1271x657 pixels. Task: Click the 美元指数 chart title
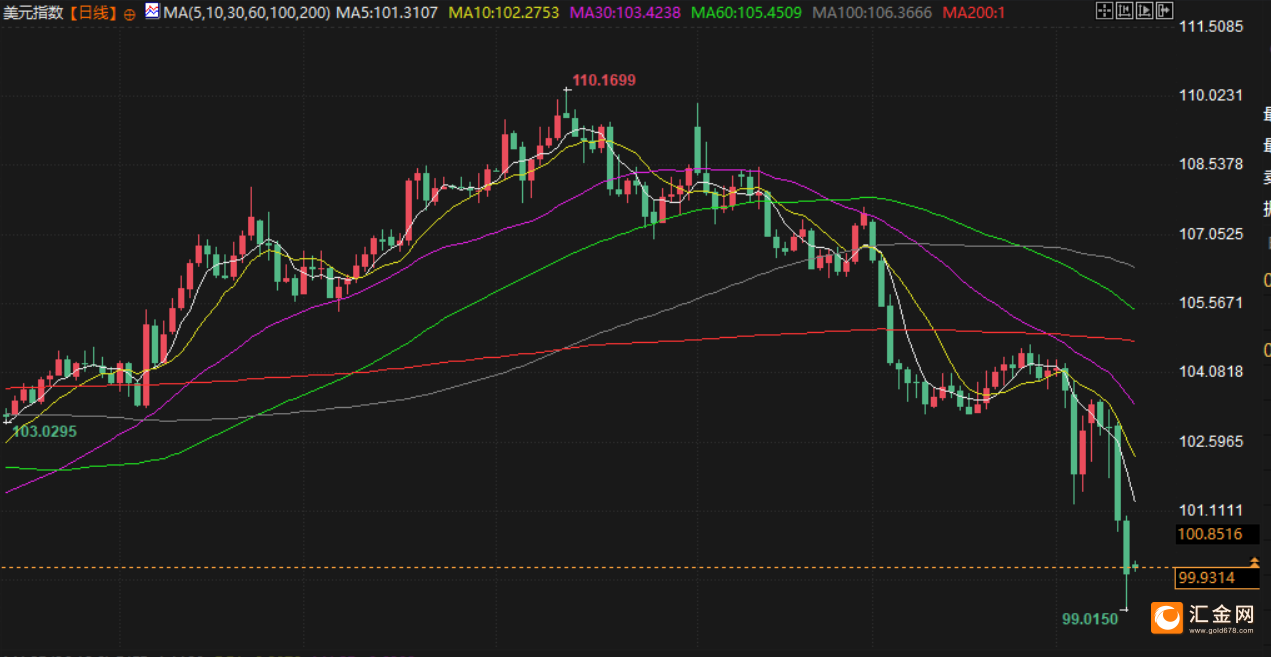(x=35, y=13)
